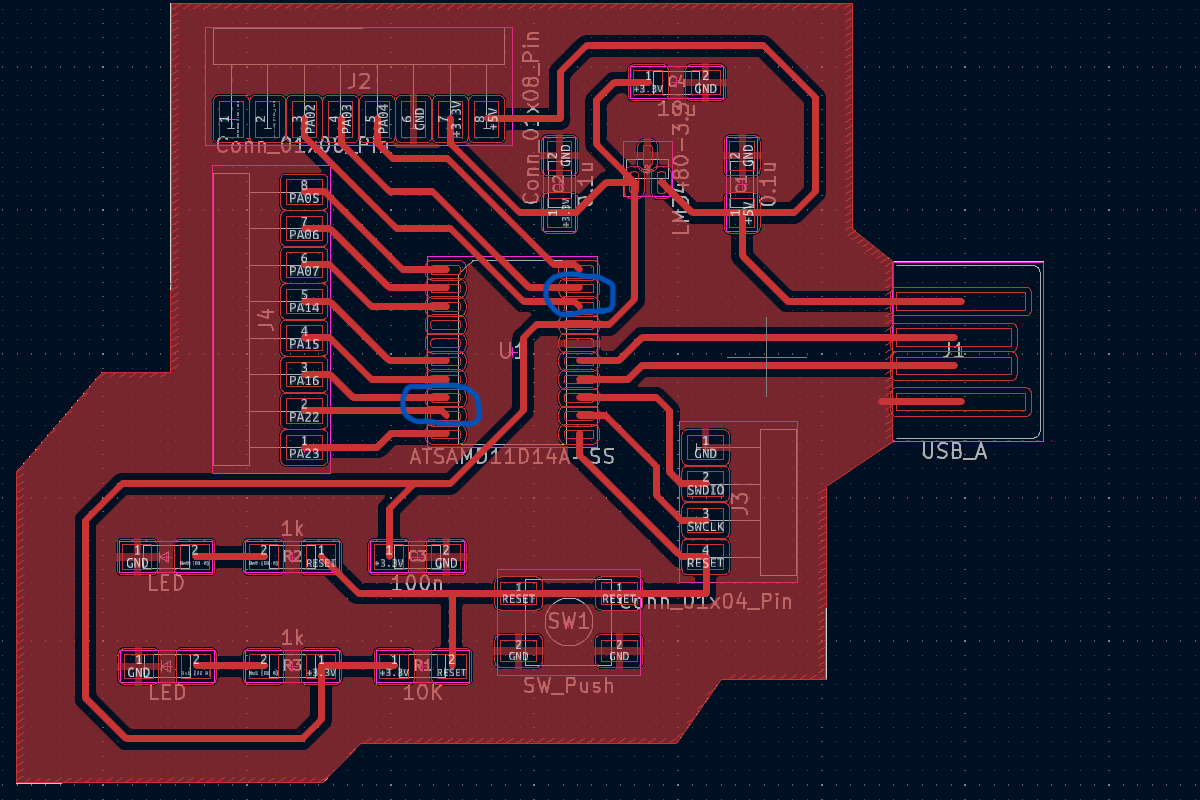Select C1 pad 2 GND
This screenshot has width=1200, height=800.
741,156
